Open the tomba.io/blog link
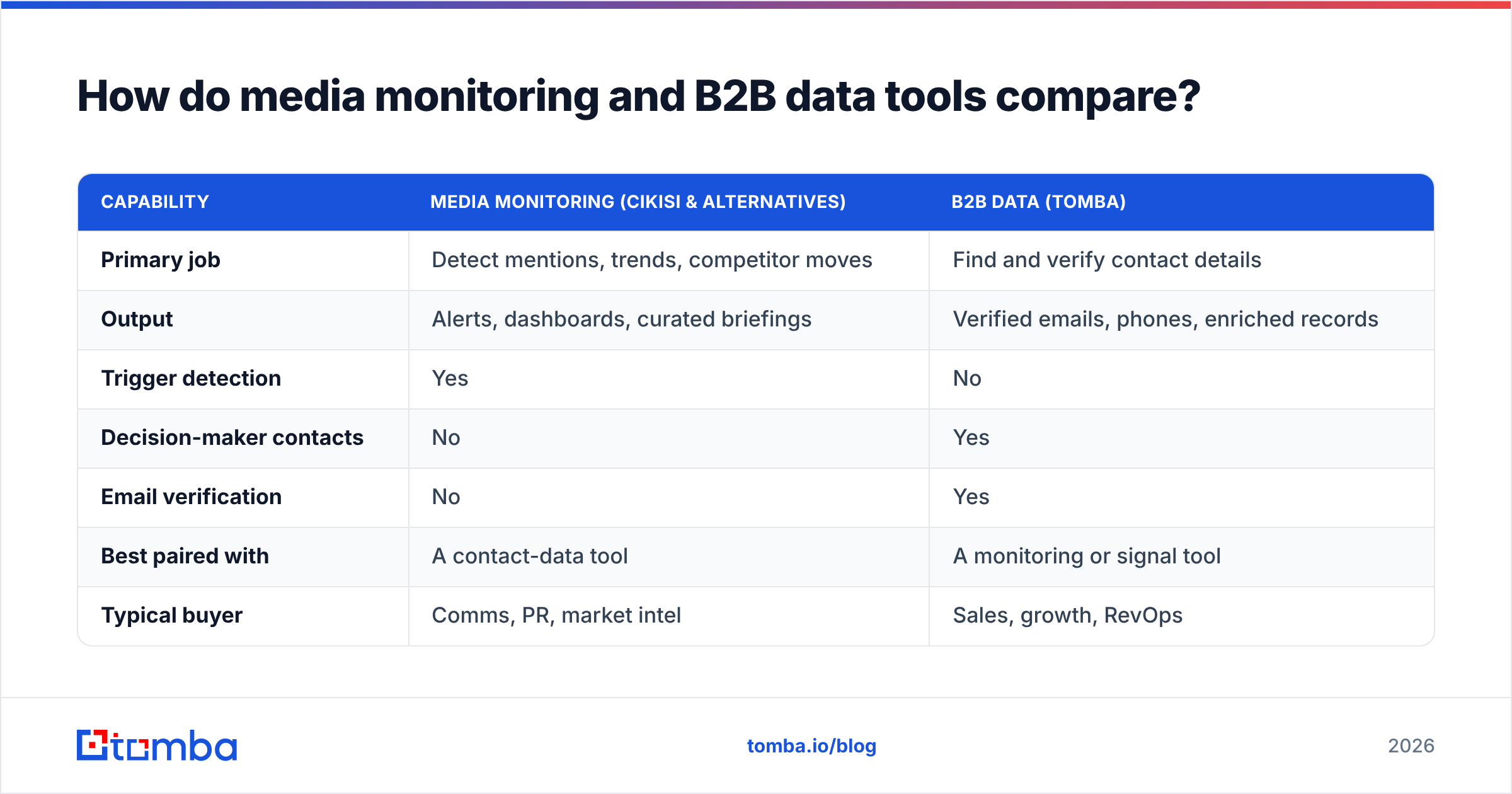 click(x=811, y=746)
